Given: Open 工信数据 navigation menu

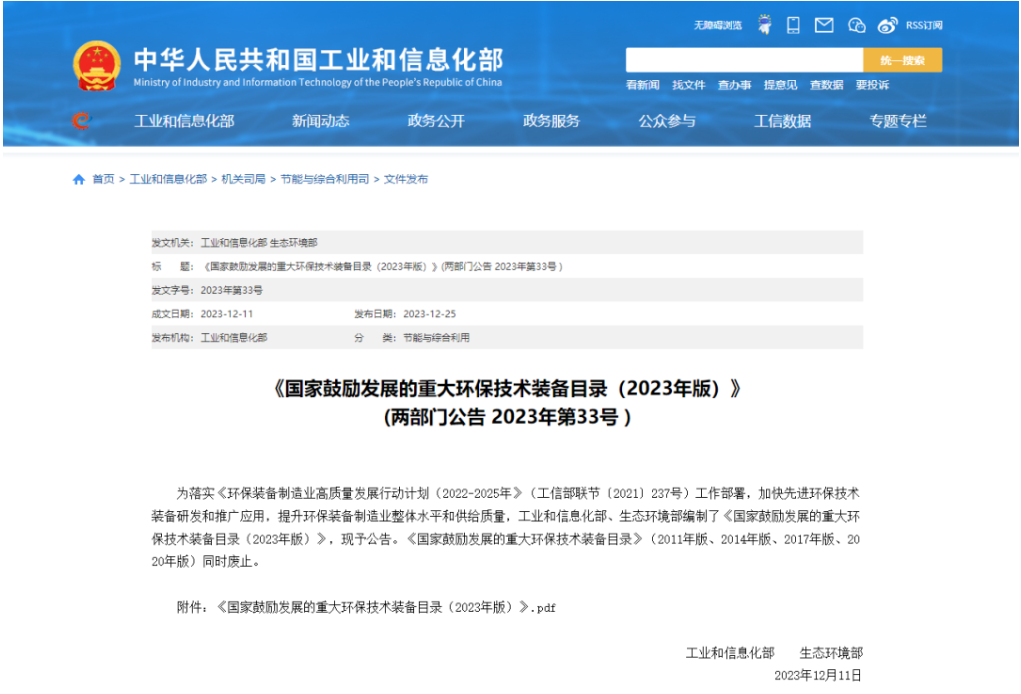Looking at the screenshot, I should (783, 121).
